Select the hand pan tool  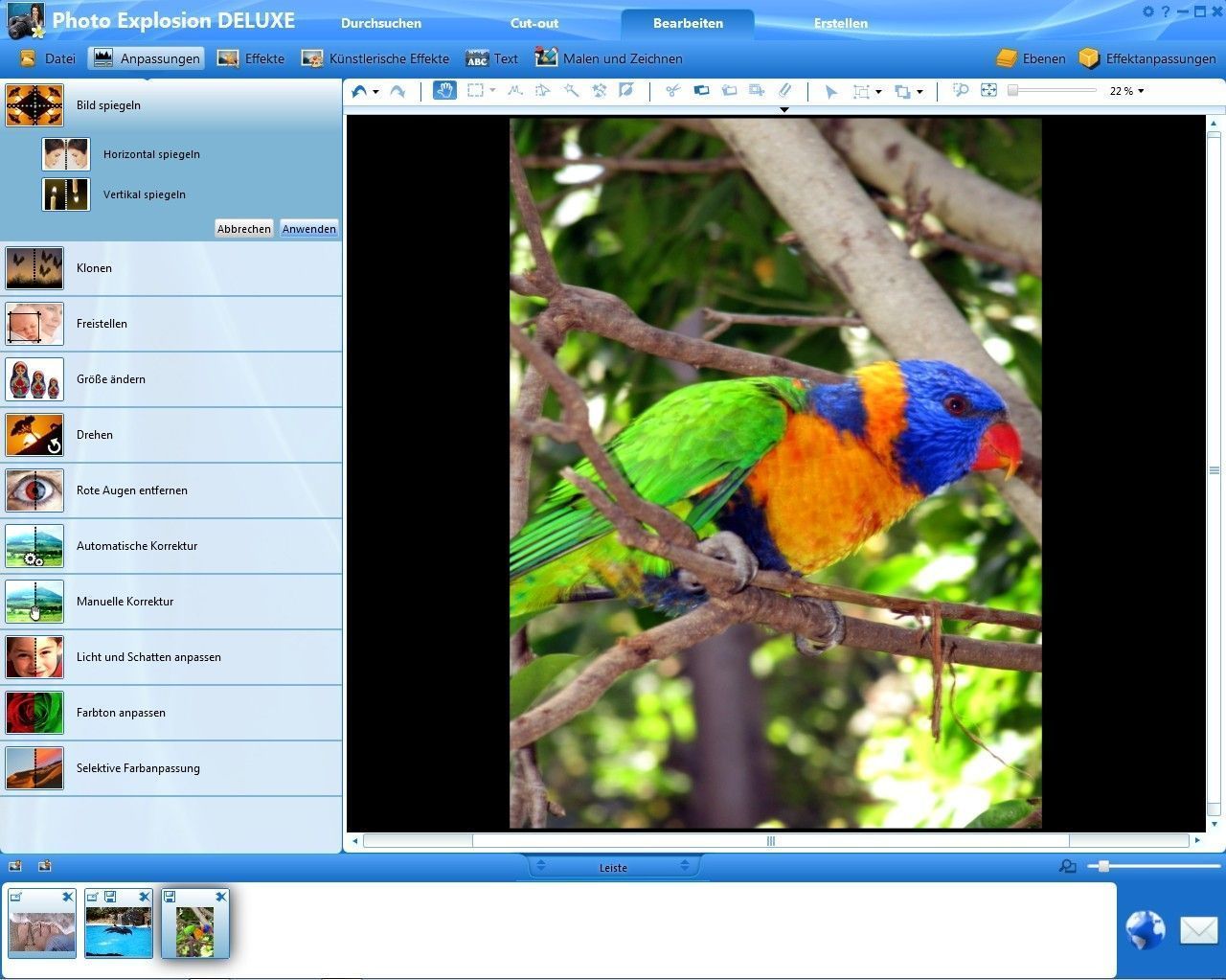click(444, 91)
